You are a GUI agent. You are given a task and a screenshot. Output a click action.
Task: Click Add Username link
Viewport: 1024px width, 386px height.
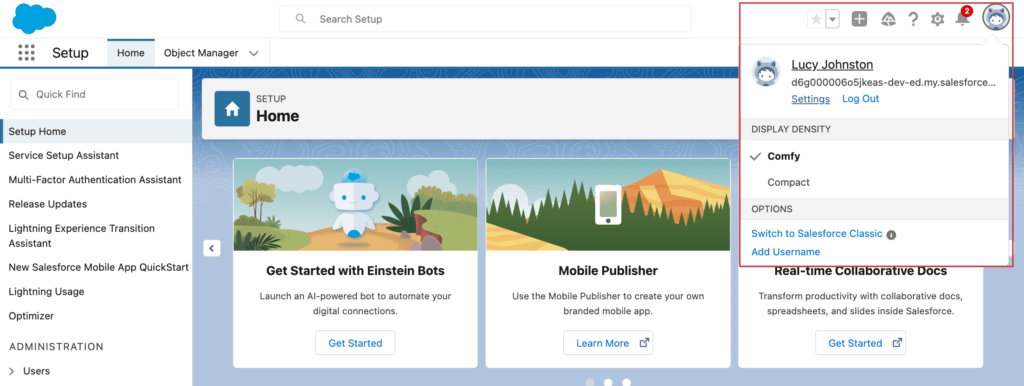(x=786, y=251)
